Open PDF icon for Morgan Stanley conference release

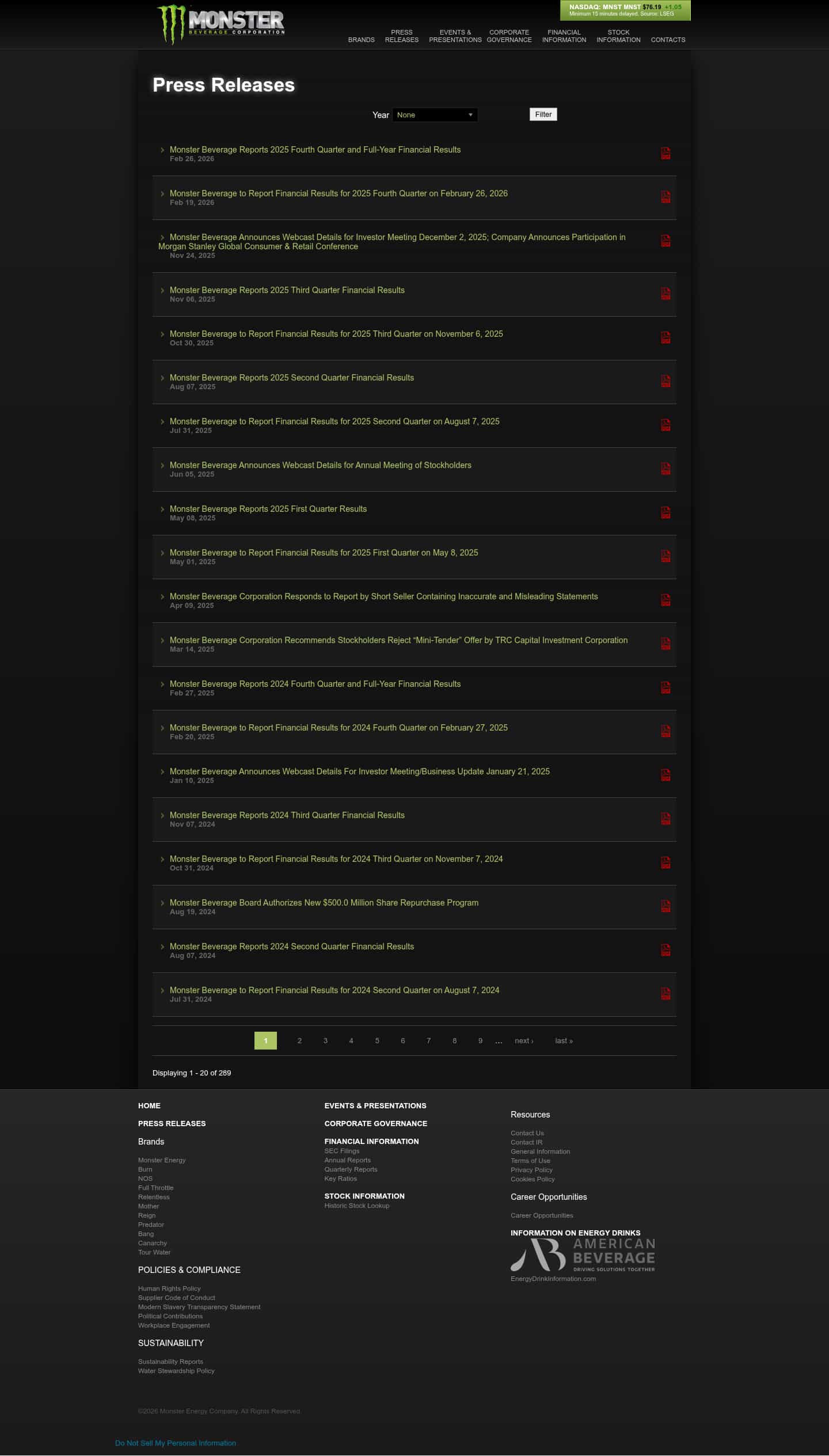click(666, 241)
